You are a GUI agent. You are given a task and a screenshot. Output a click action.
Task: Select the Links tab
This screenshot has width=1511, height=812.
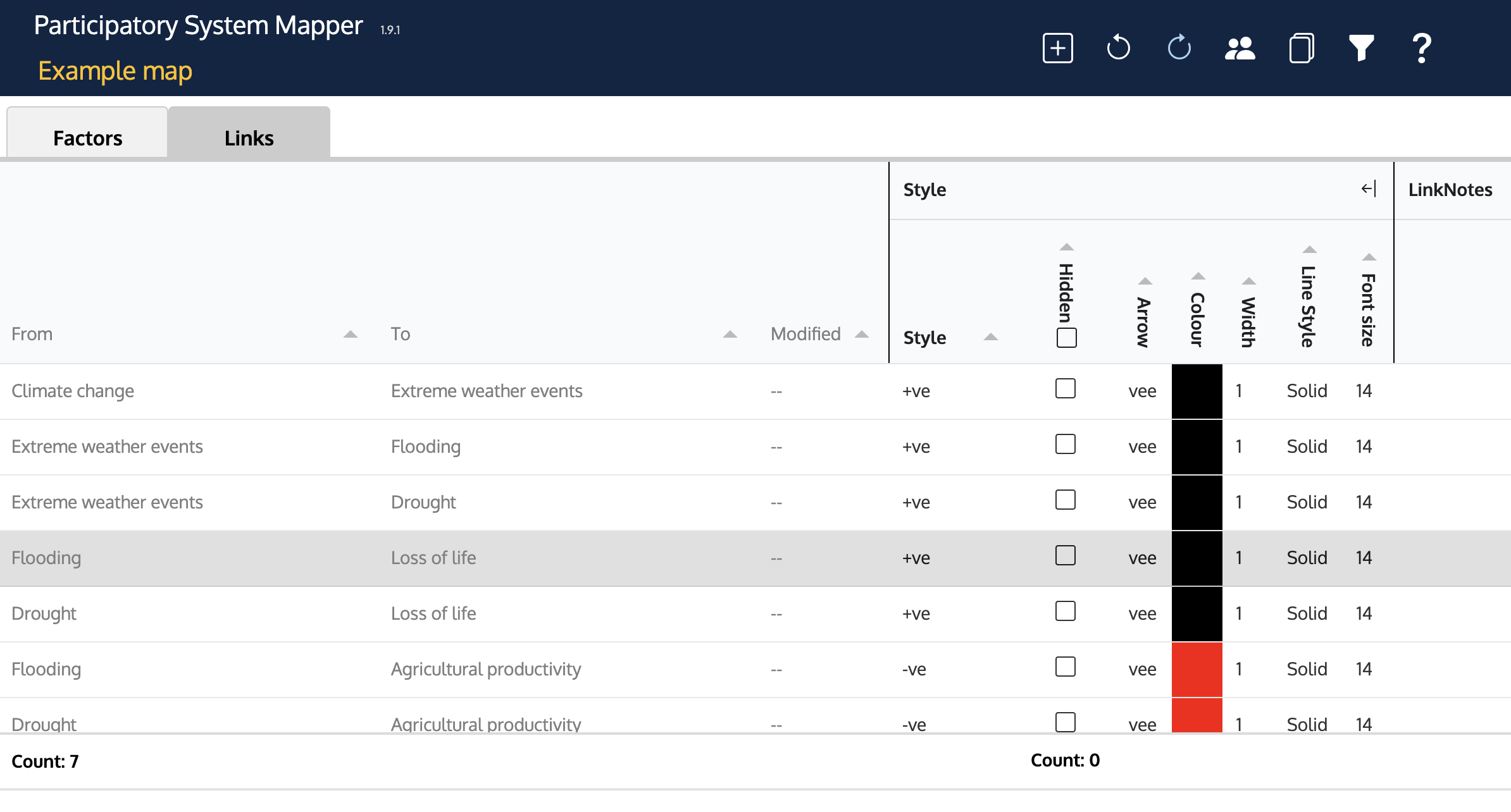tap(248, 137)
